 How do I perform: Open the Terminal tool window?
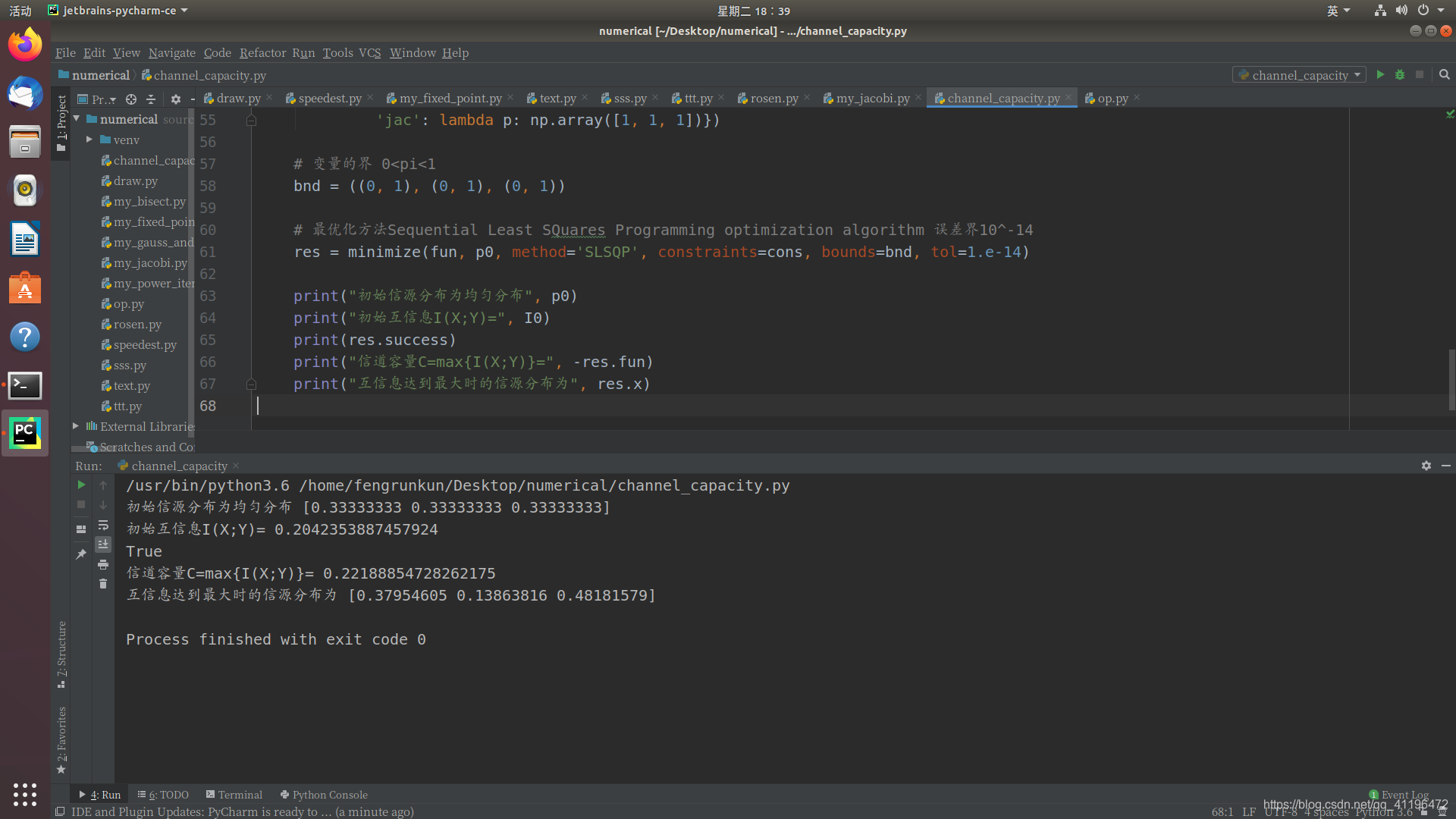(234, 795)
